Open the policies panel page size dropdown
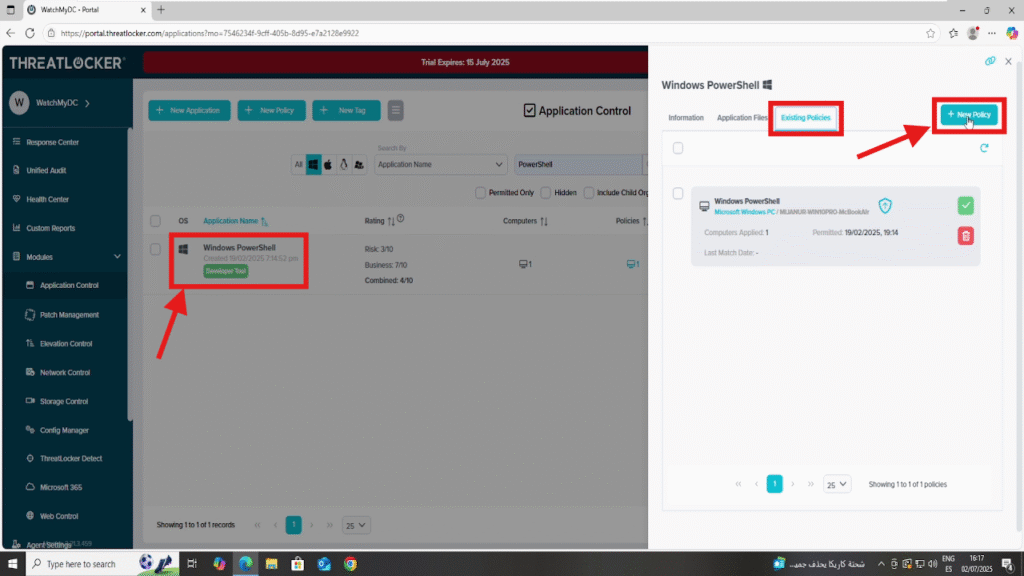1024x576 pixels. [x=837, y=485]
